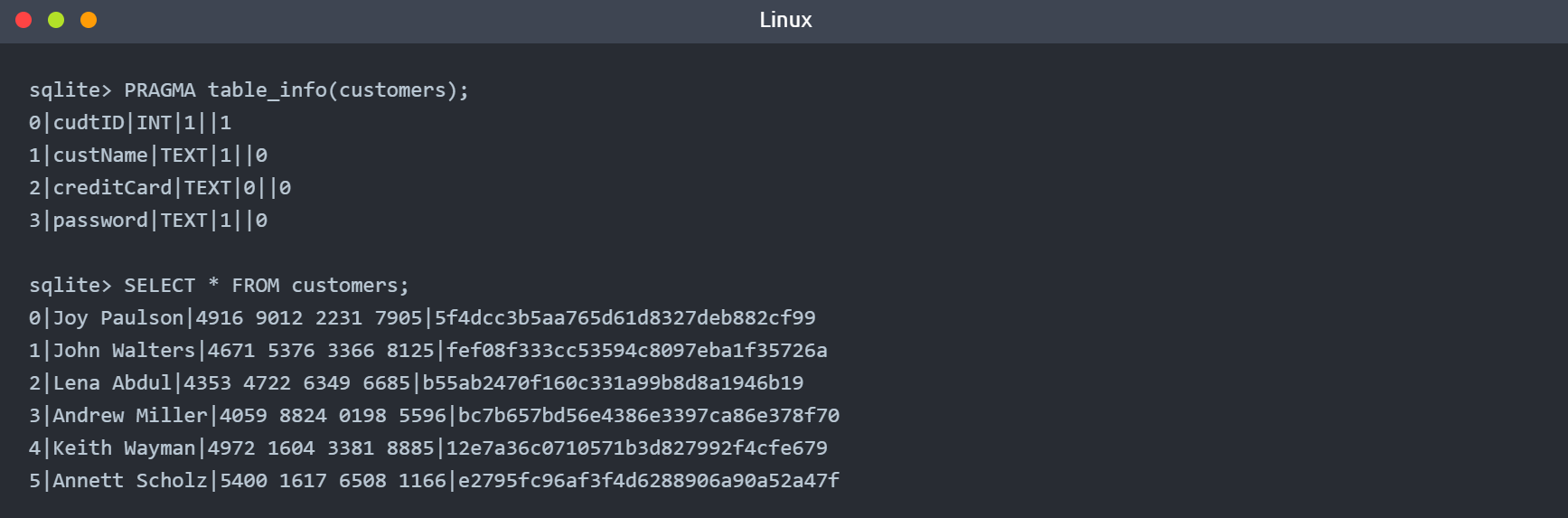Click the first sqlite> prompt
Image resolution: width=1568 pixels, height=518 pixels.
point(70,90)
